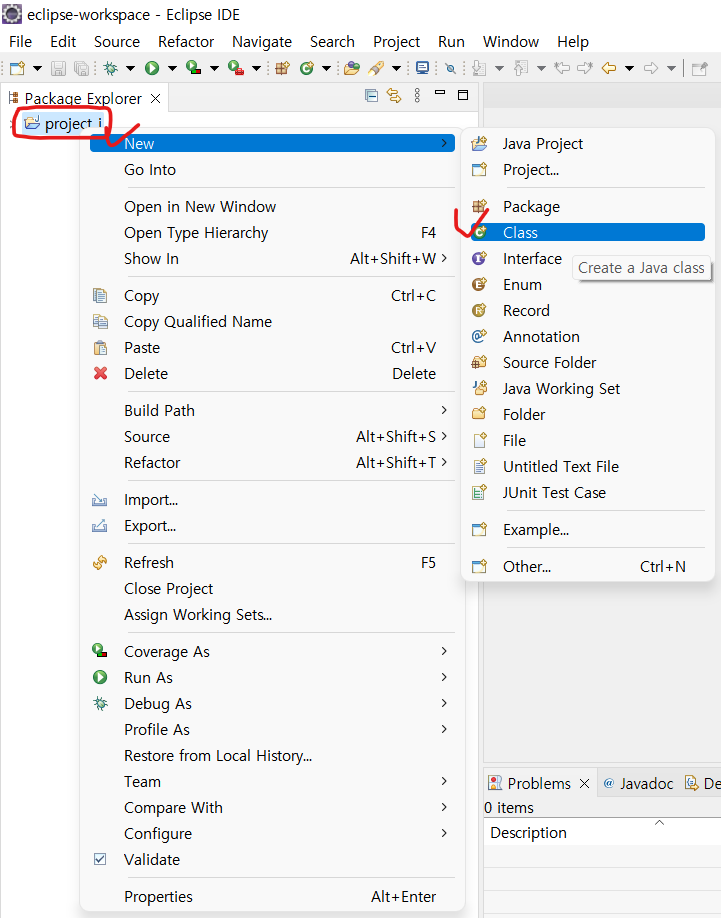Select Restore from Local History...
Viewport: 721px width, 918px height.
coord(272,756)
